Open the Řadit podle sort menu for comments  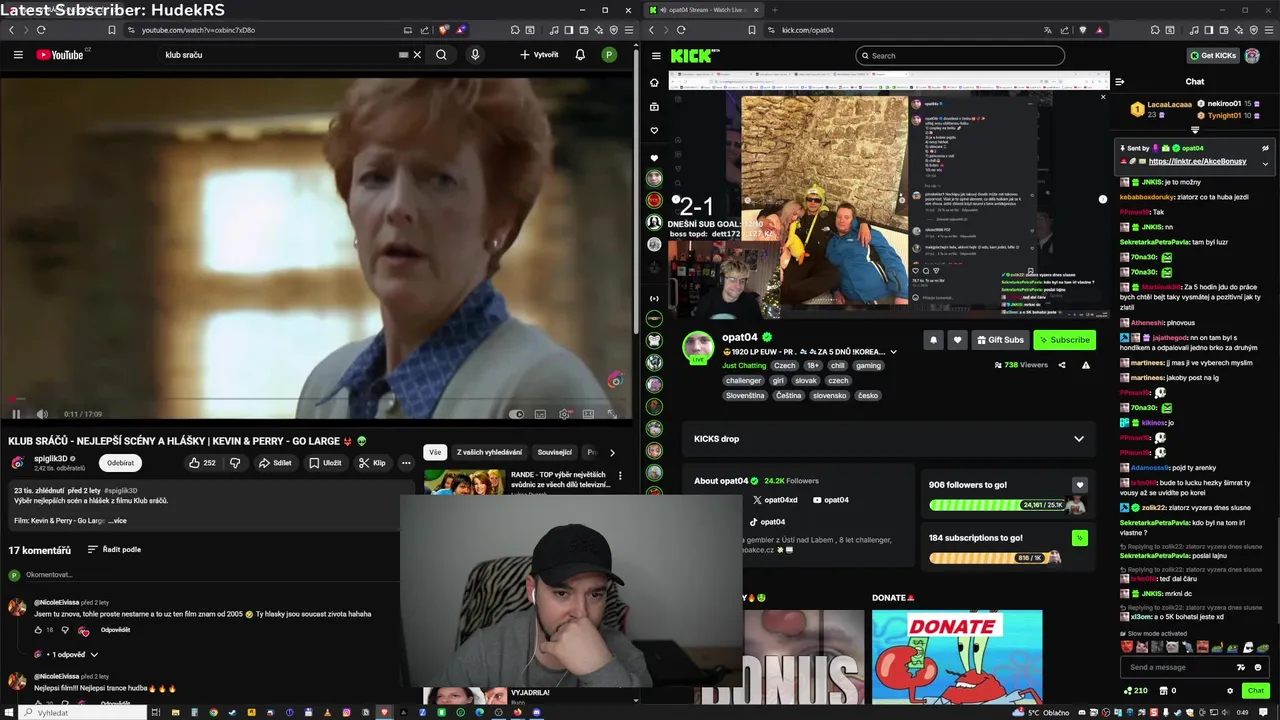[114, 549]
